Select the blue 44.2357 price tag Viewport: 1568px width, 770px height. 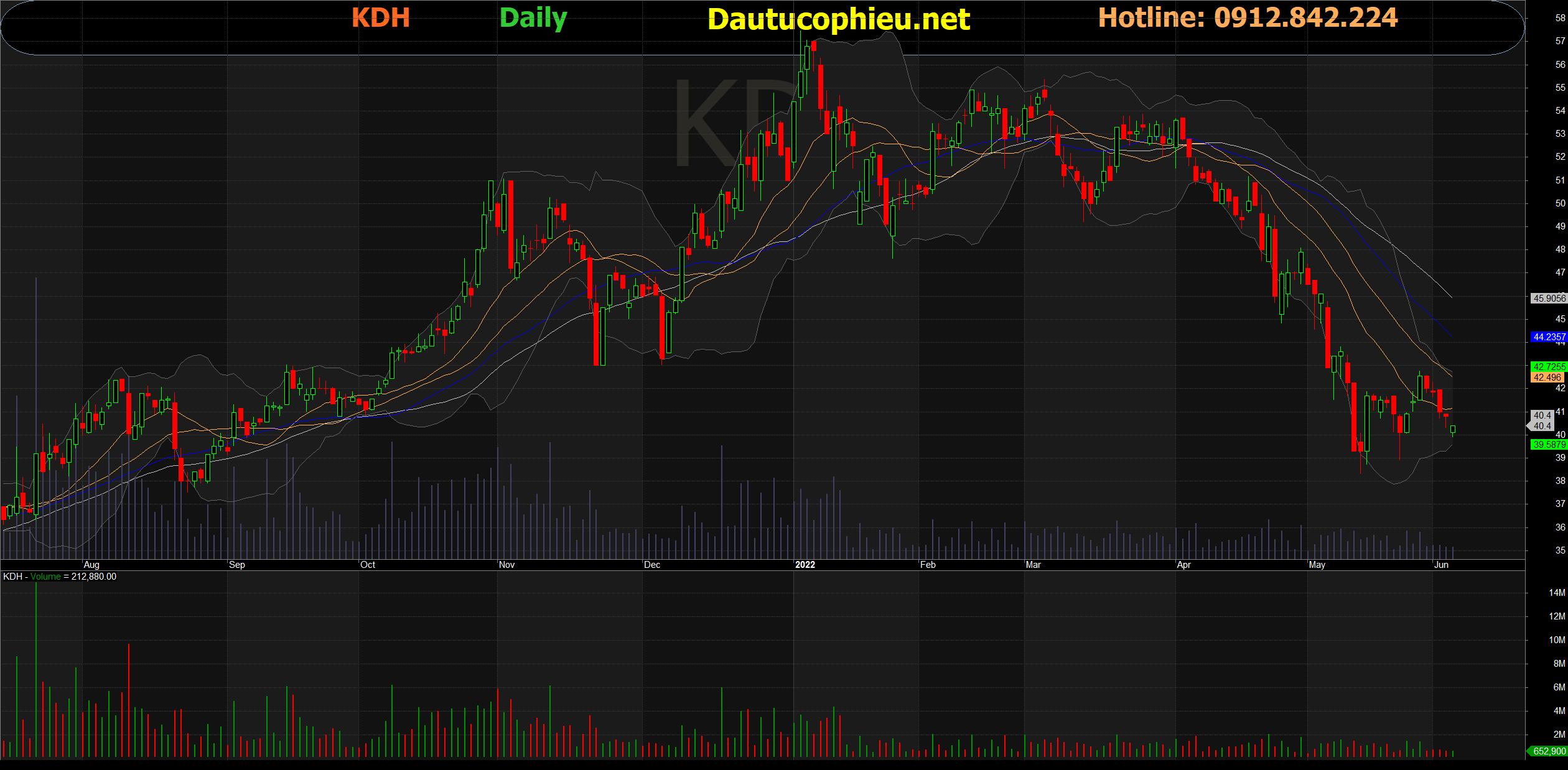(1548, 337)
